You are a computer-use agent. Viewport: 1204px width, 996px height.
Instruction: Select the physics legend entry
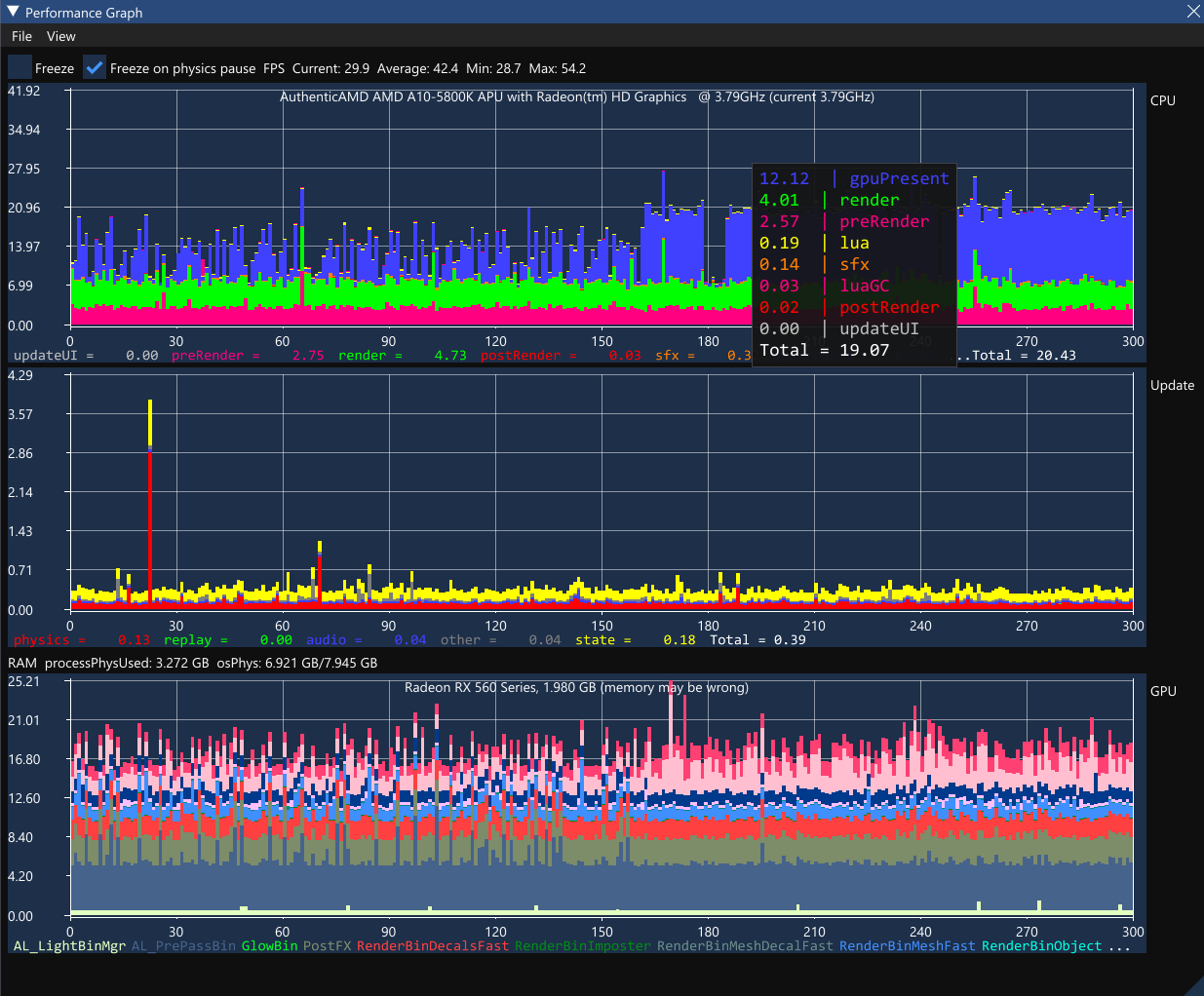[x=41, y=640]
